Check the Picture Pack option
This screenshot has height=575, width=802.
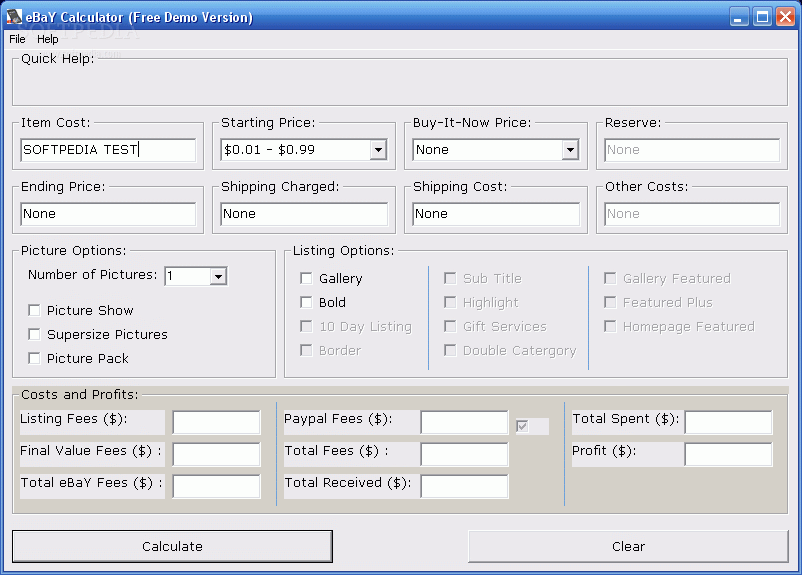click(34, 359)
